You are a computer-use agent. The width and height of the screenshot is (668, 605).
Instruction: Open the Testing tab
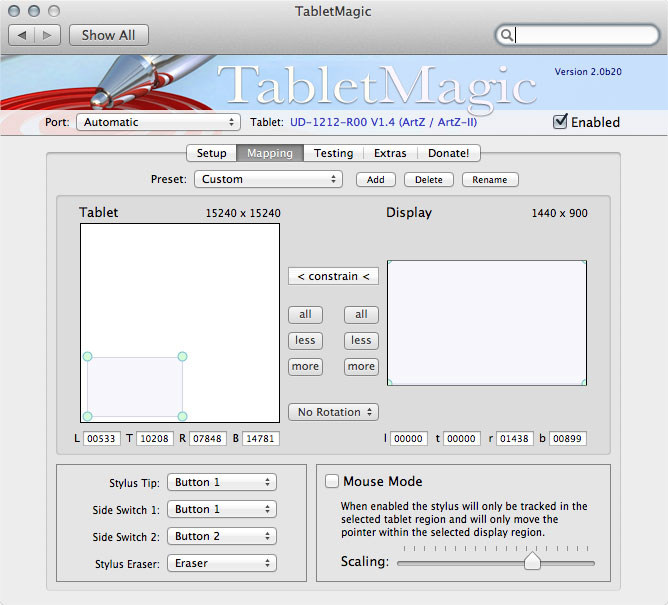point(334,153)
